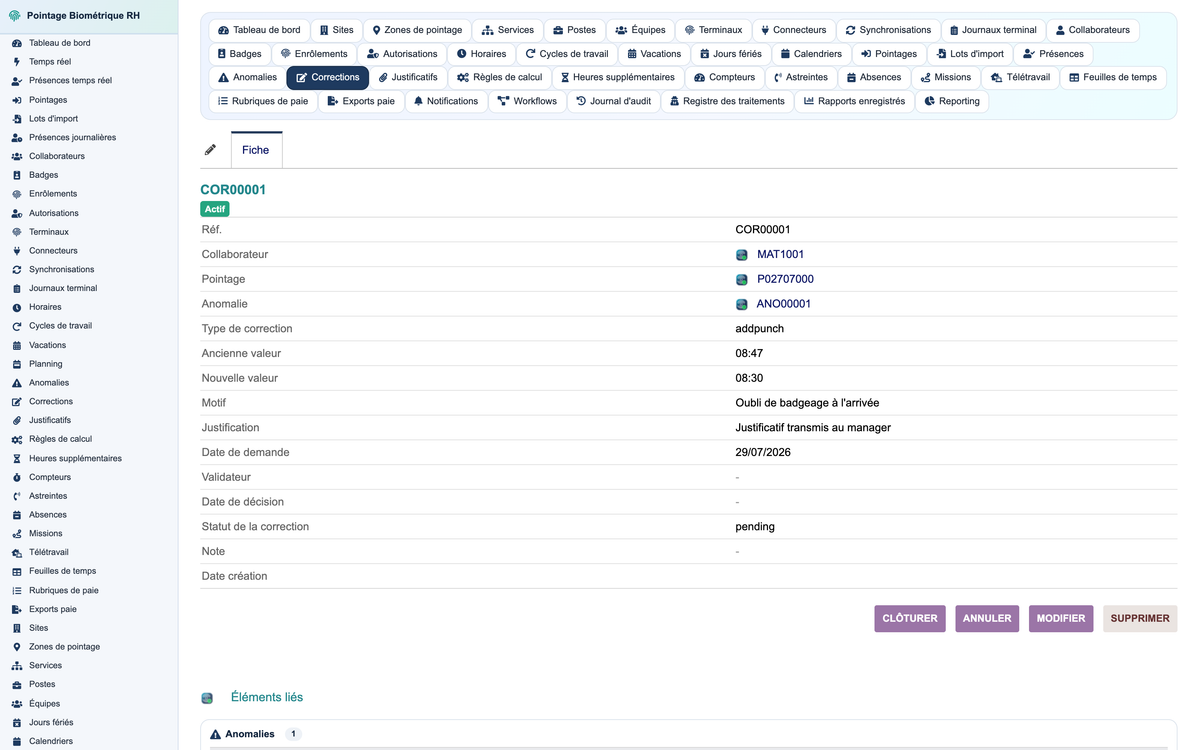This screenshot has height=750, width=1200.
Task: Open the Terminaux top menu item
Action: point(713,30)
